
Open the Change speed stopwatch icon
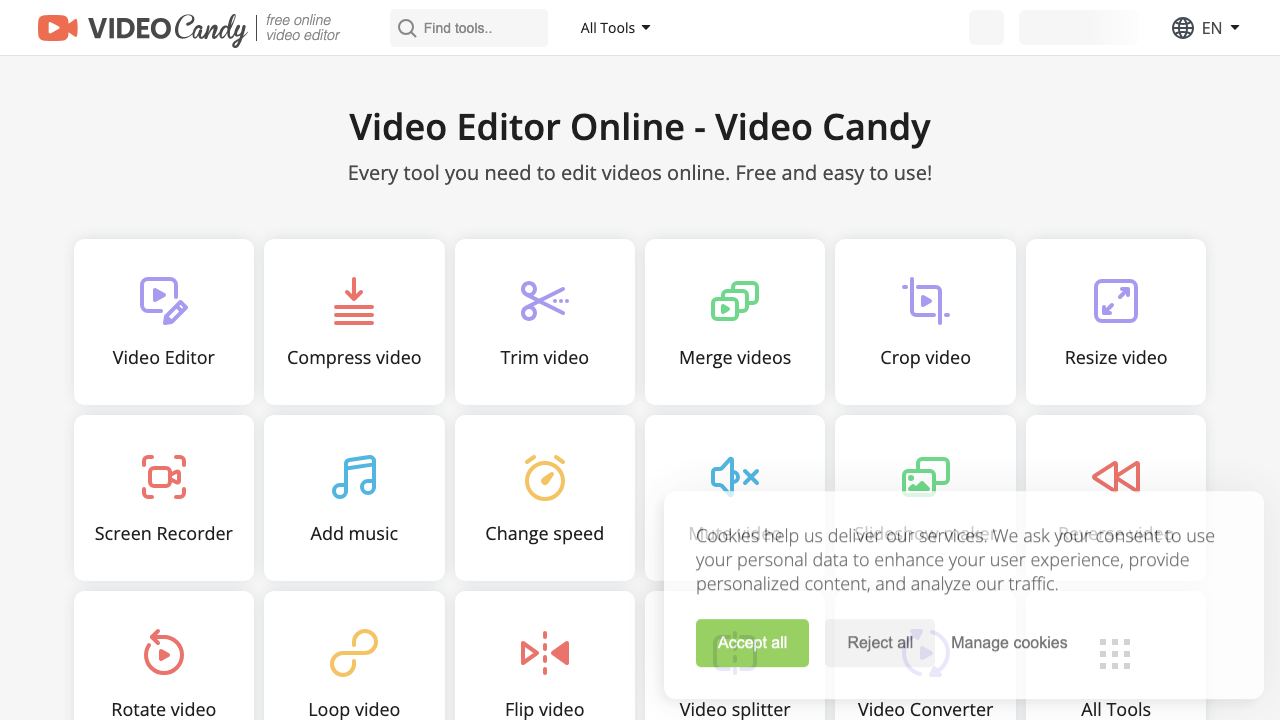pos(545,477)
